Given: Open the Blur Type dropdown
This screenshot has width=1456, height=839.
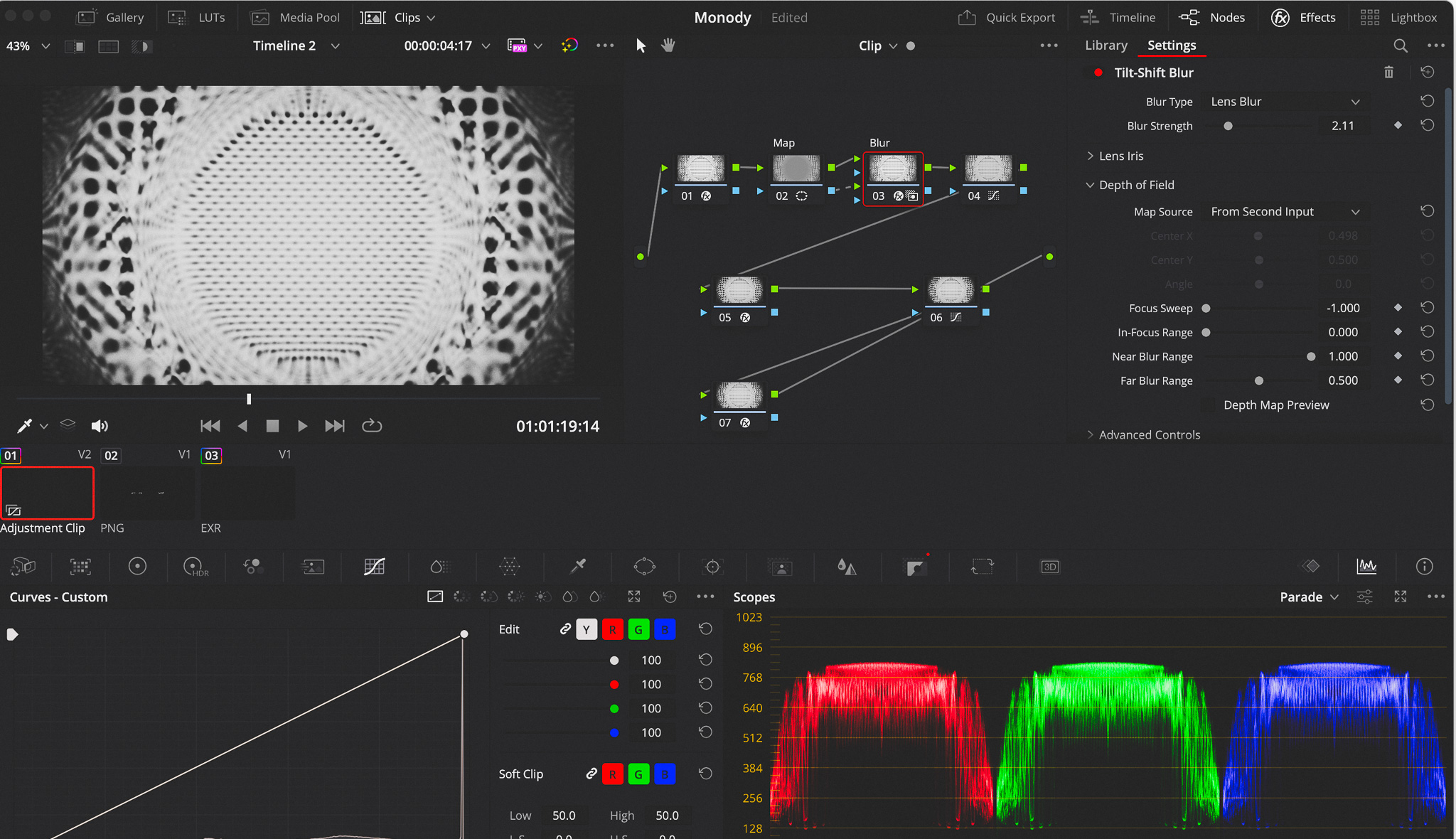Looking at the screenshot, I should click(1285, 102).
